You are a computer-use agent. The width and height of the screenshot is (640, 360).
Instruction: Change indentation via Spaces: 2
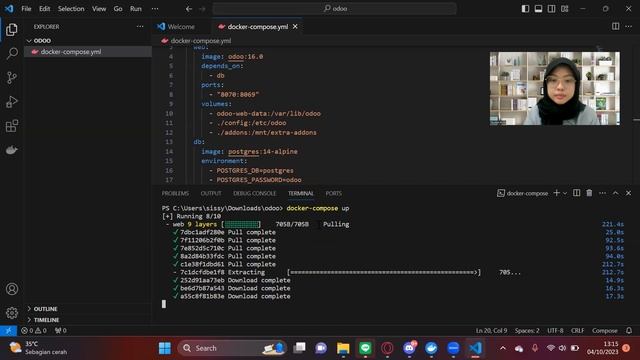(x=527, y=331)
